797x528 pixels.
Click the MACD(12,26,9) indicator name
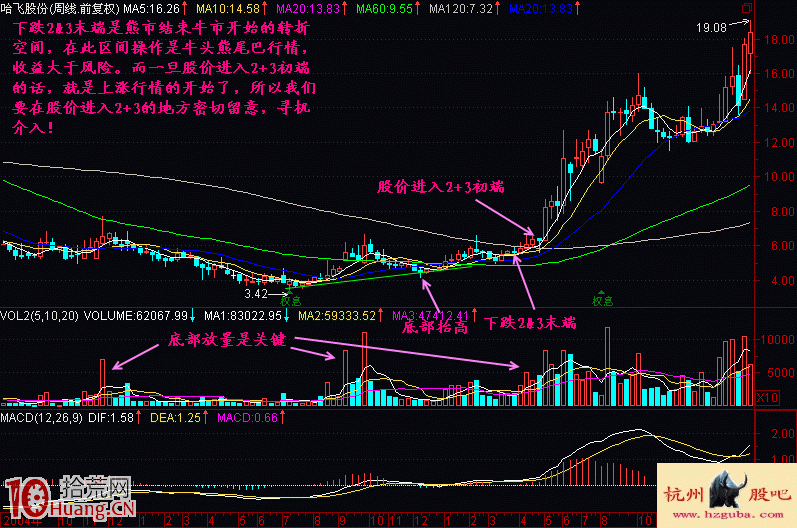[42, 418]
